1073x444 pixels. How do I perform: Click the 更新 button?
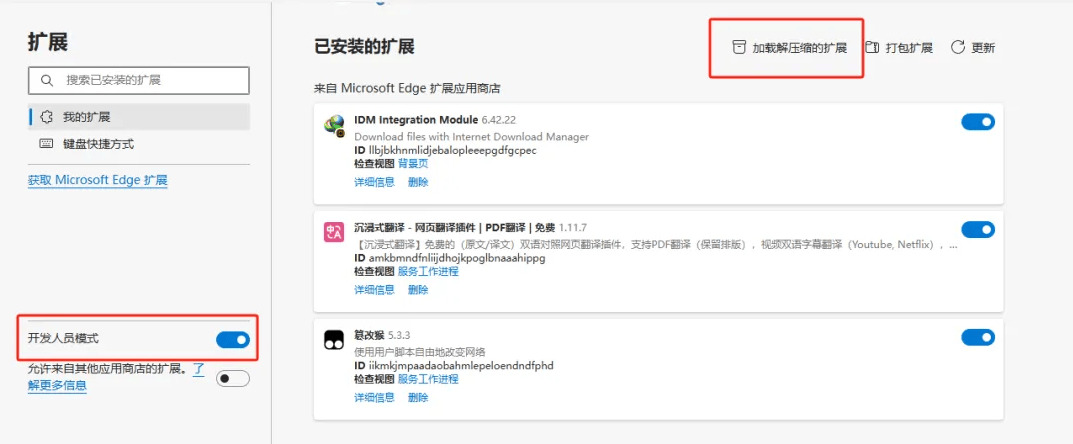[972, 48]
